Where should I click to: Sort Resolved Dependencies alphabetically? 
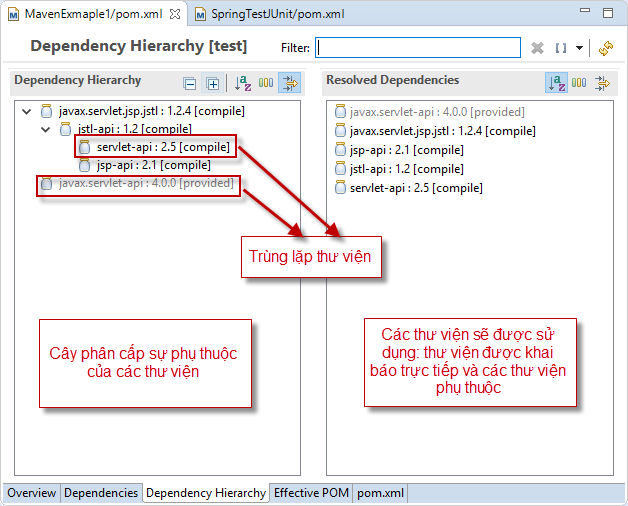(555, 83)
